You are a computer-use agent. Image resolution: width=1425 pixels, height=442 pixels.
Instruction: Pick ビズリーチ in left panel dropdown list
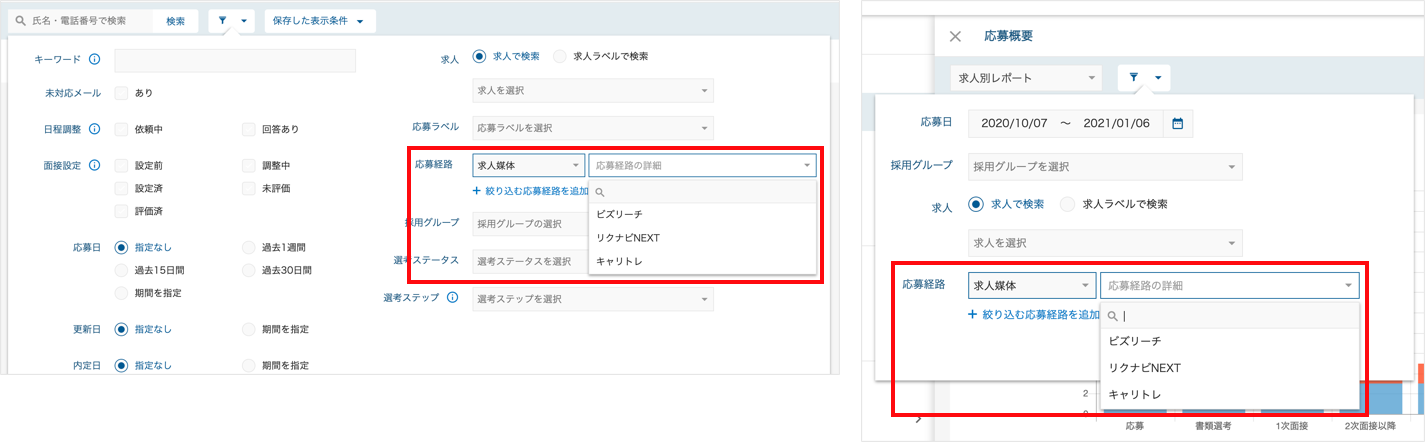pyautogui.click(x=703, y=214)
